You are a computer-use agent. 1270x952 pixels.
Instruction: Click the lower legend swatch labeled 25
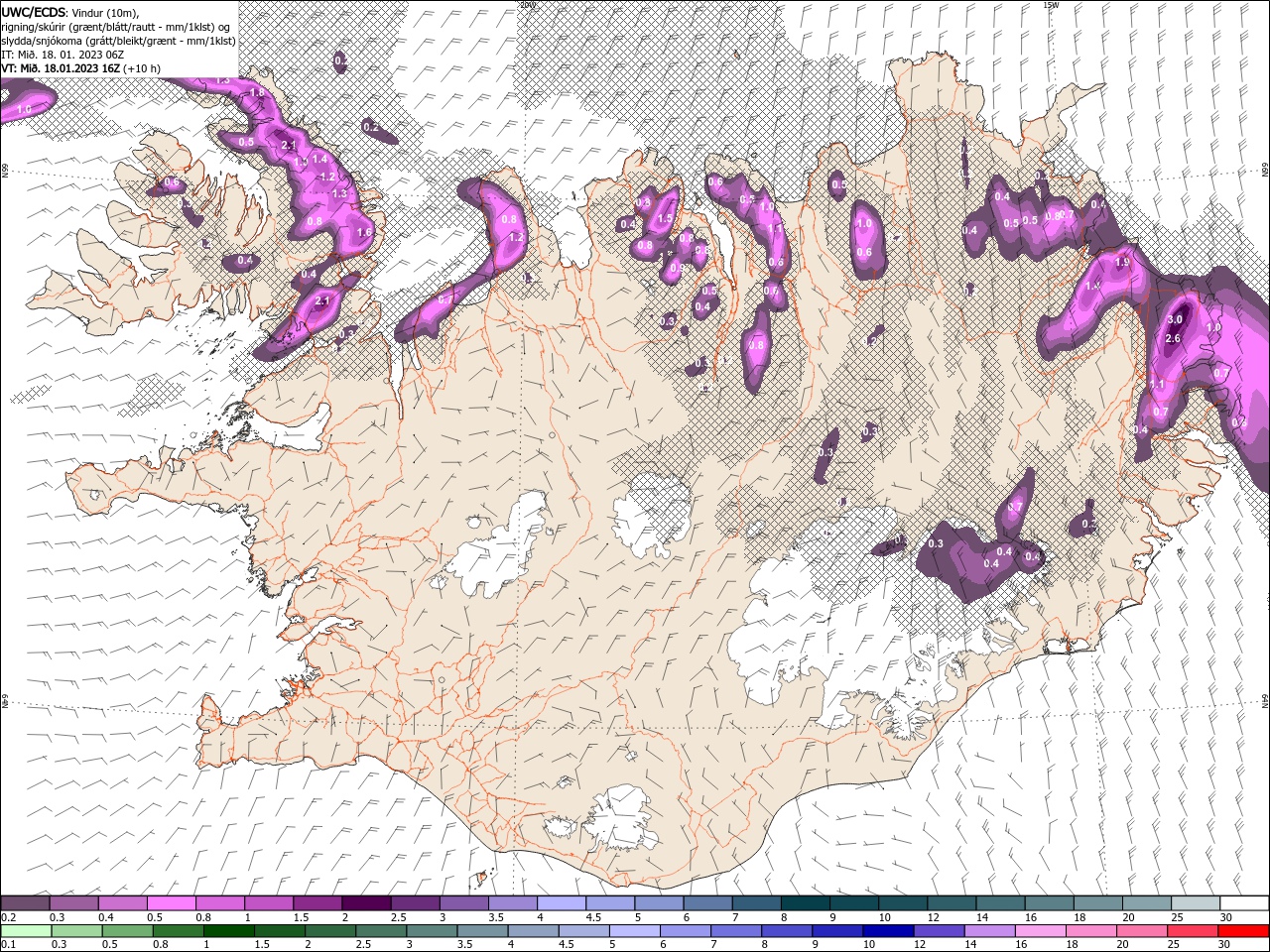pos(1193,931)
